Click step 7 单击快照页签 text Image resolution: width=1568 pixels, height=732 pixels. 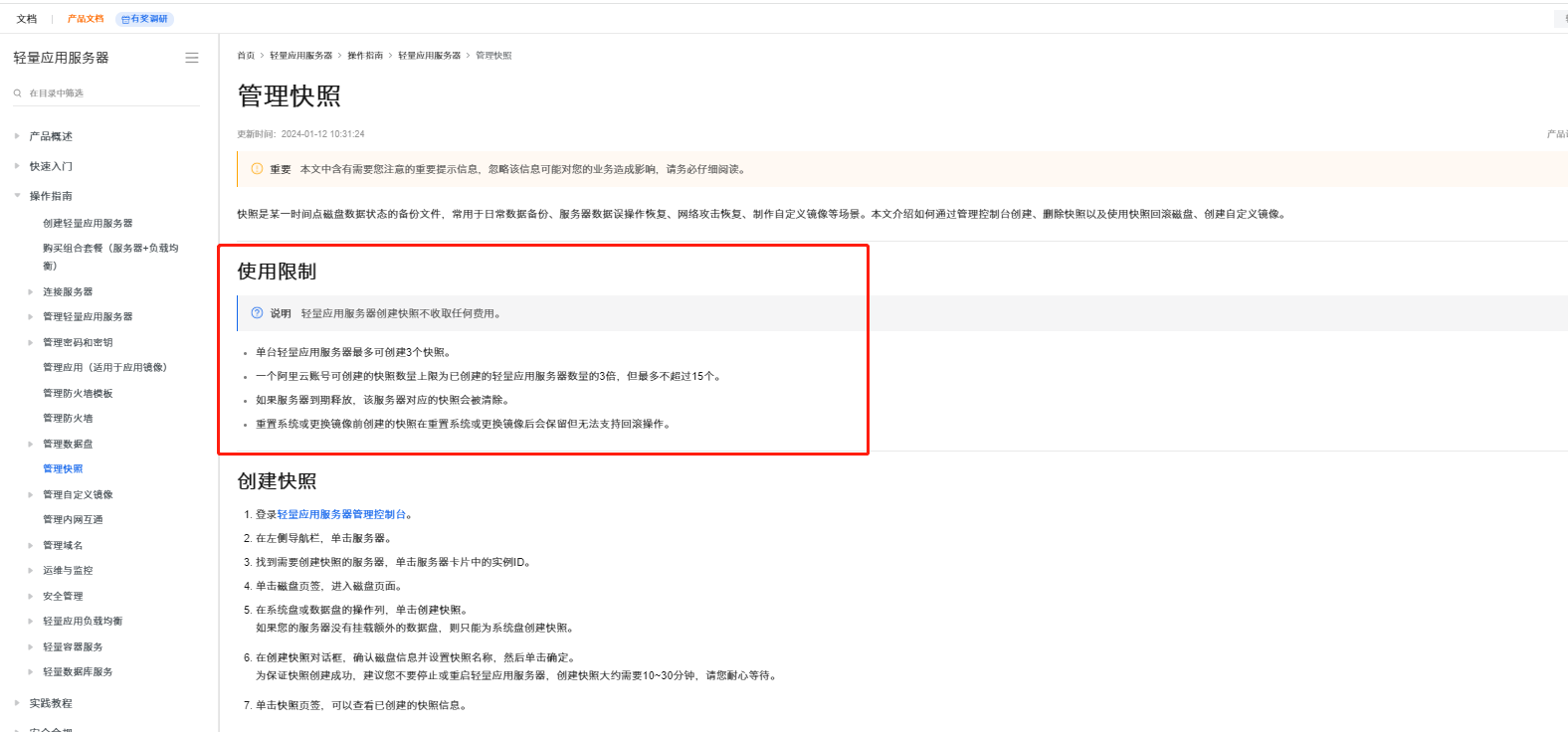361,705
